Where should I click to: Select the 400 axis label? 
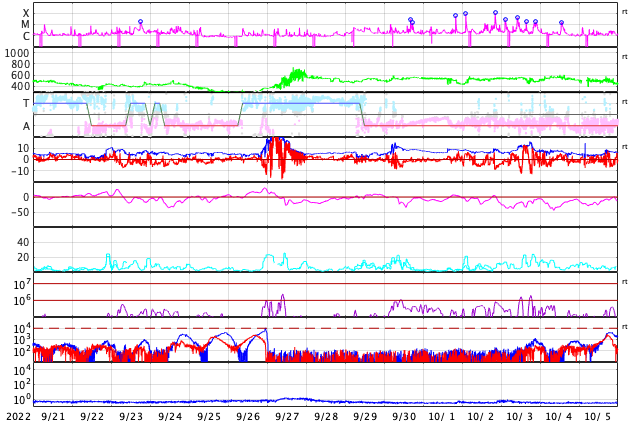click(x=21, y=86)
